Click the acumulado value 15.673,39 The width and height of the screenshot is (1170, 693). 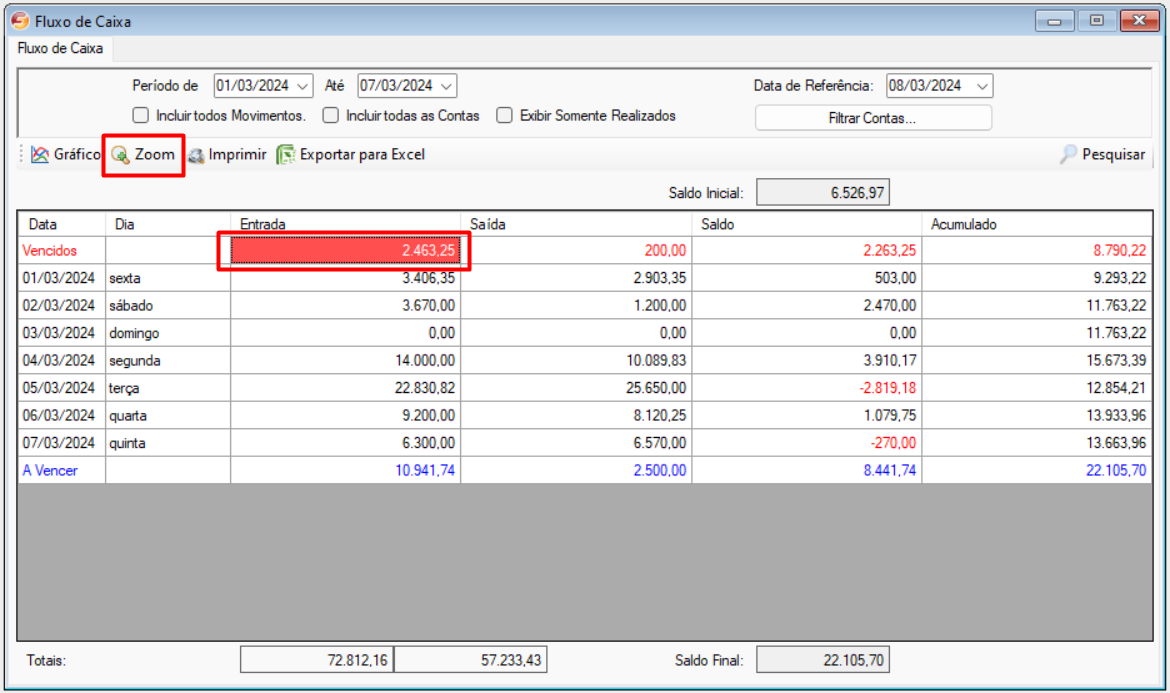click(1116, 361)
